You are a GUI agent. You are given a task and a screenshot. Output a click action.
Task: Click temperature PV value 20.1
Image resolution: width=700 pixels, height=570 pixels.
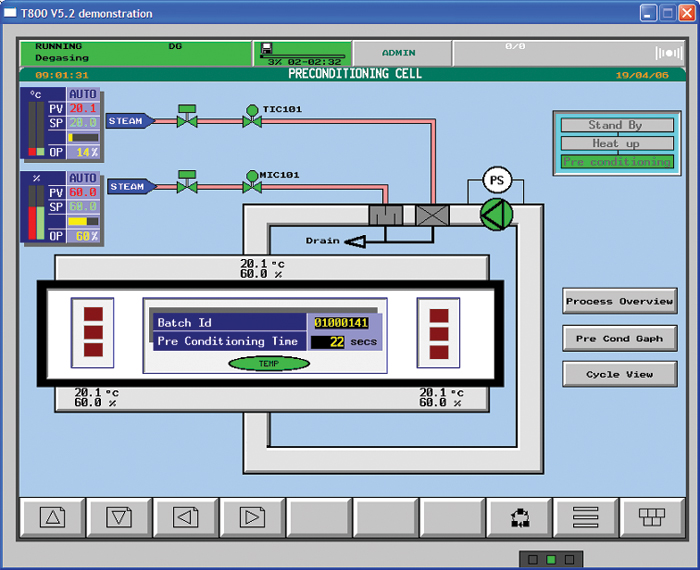83,108
